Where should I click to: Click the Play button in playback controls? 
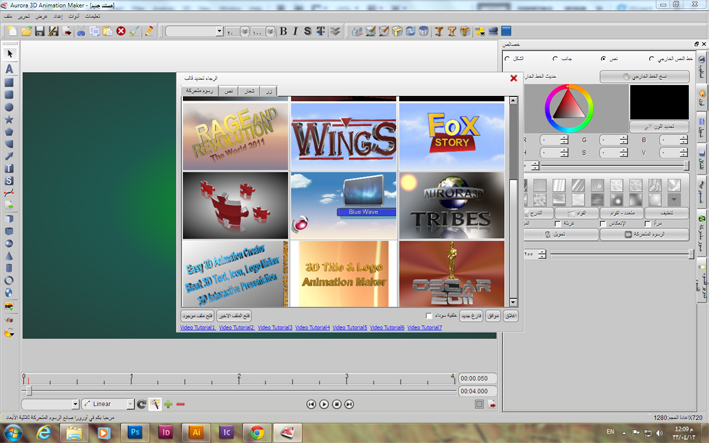pos(324,404)
